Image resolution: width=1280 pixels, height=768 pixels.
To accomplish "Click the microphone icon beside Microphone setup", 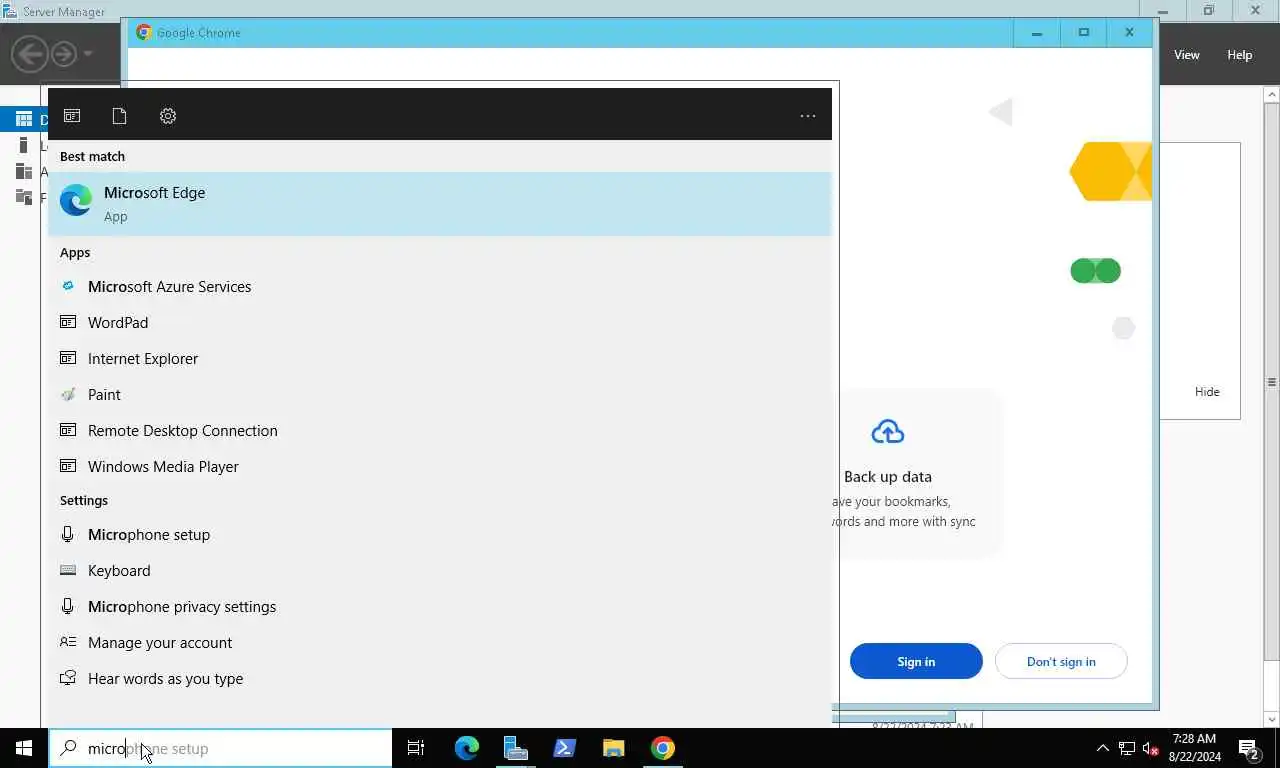I will coord(68,534).
